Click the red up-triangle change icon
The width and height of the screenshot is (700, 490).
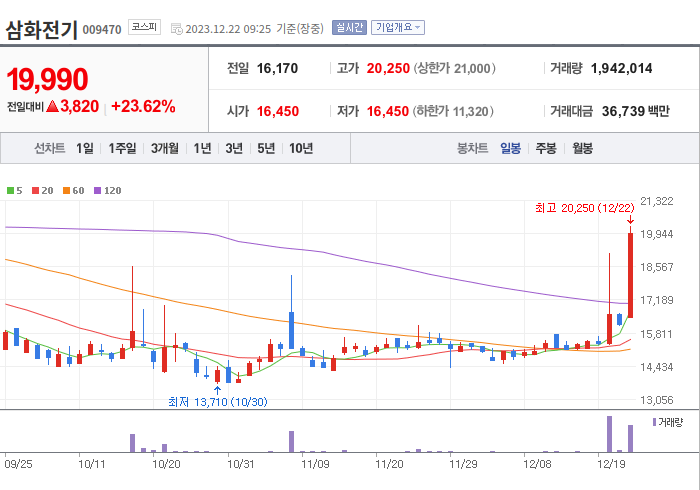tap(52, 106)
